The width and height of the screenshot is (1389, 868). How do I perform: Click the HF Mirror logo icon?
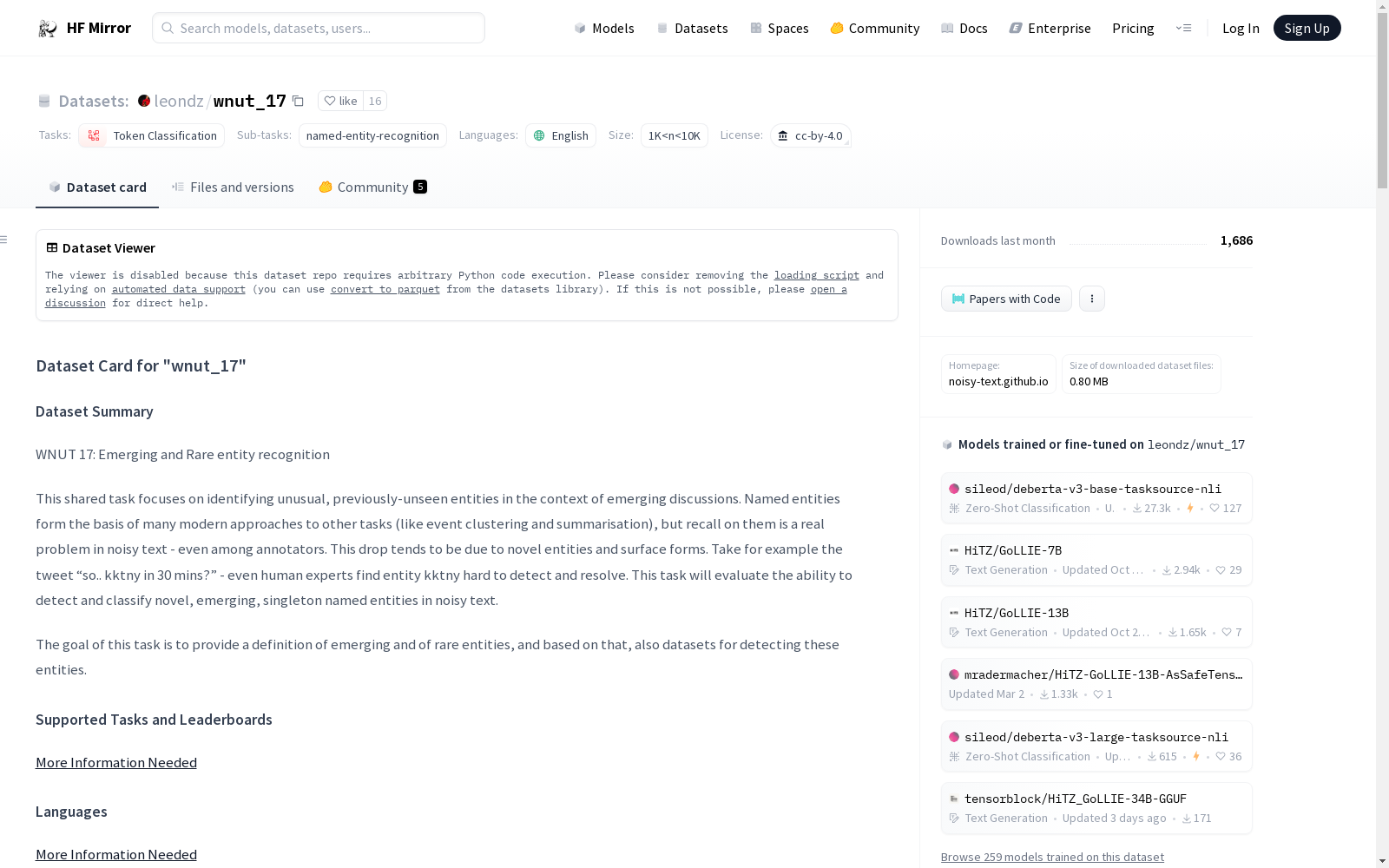tap(48, 29)
